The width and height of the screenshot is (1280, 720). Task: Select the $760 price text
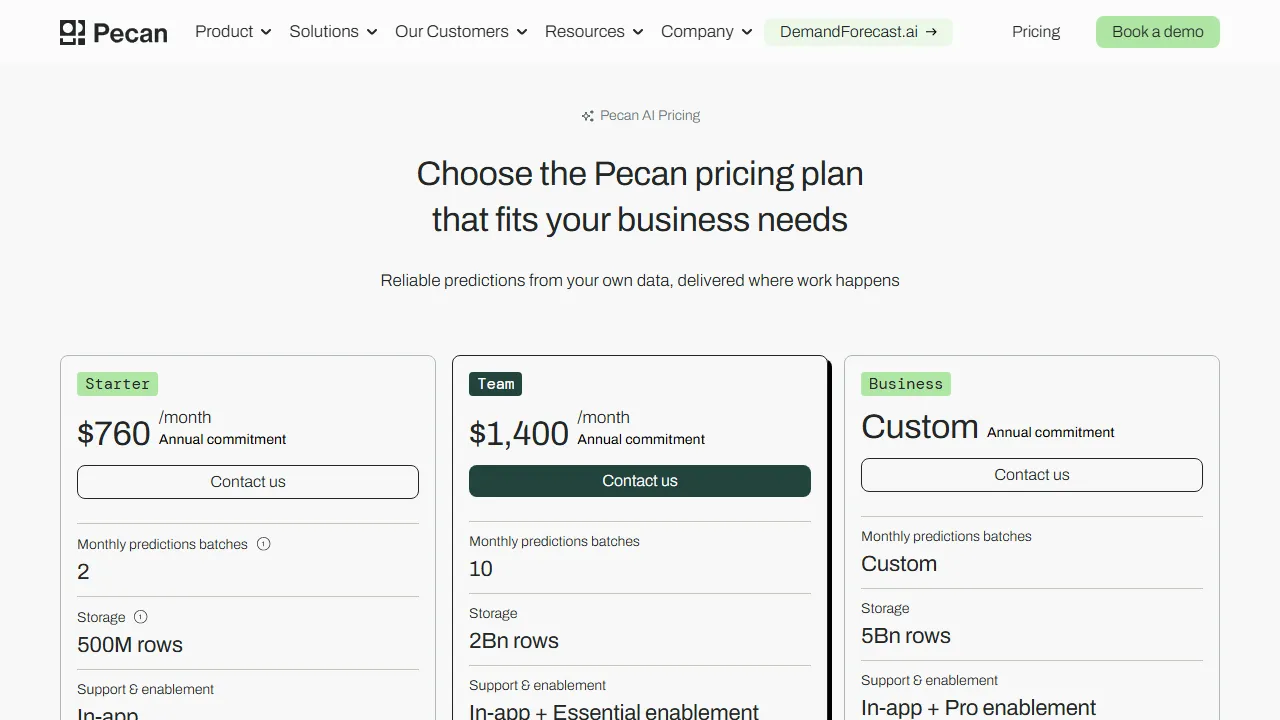coord(114,433)
